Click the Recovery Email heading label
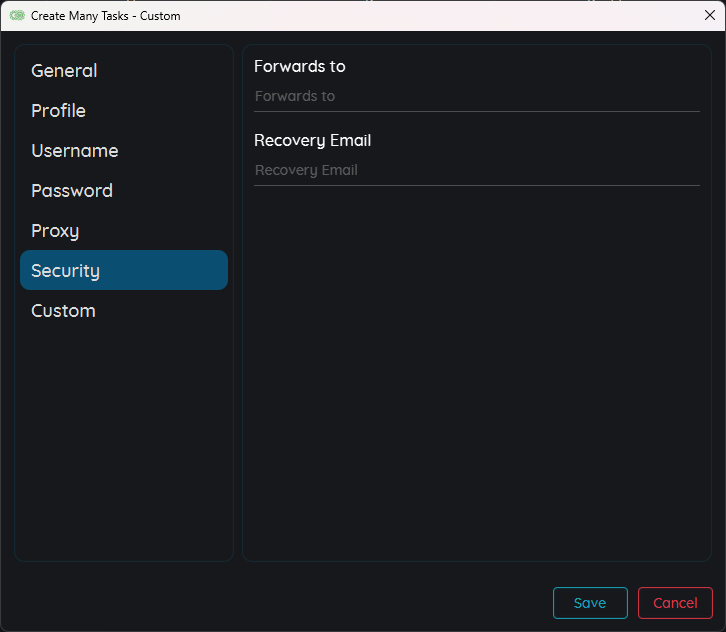 (312, 141)
